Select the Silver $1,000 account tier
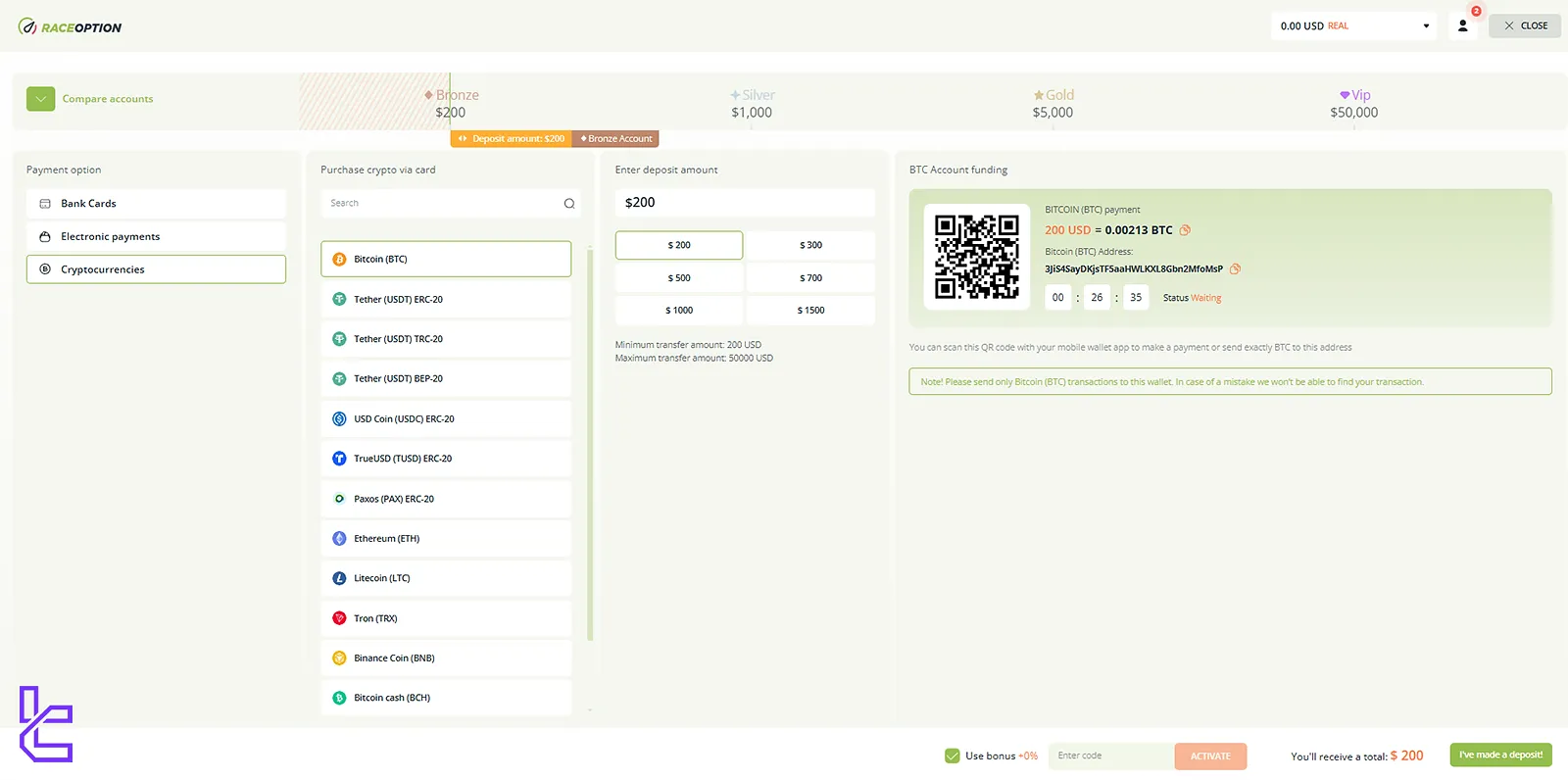 pos(752,103)
